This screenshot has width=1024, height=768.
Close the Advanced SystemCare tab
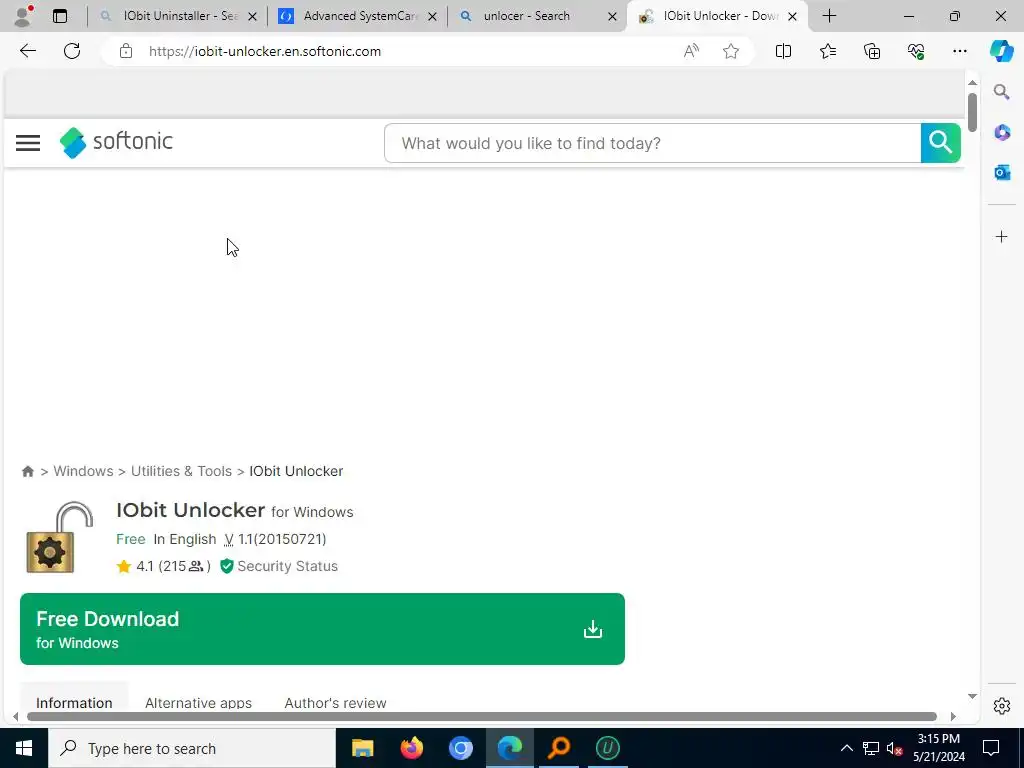pos(432,16)
